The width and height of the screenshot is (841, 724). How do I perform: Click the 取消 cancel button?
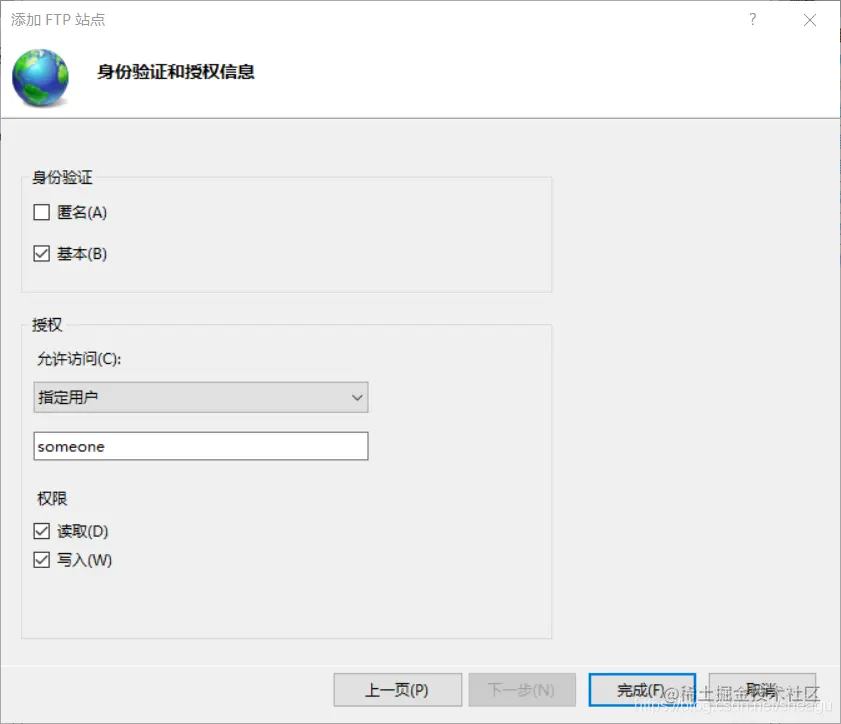(762, 690)
